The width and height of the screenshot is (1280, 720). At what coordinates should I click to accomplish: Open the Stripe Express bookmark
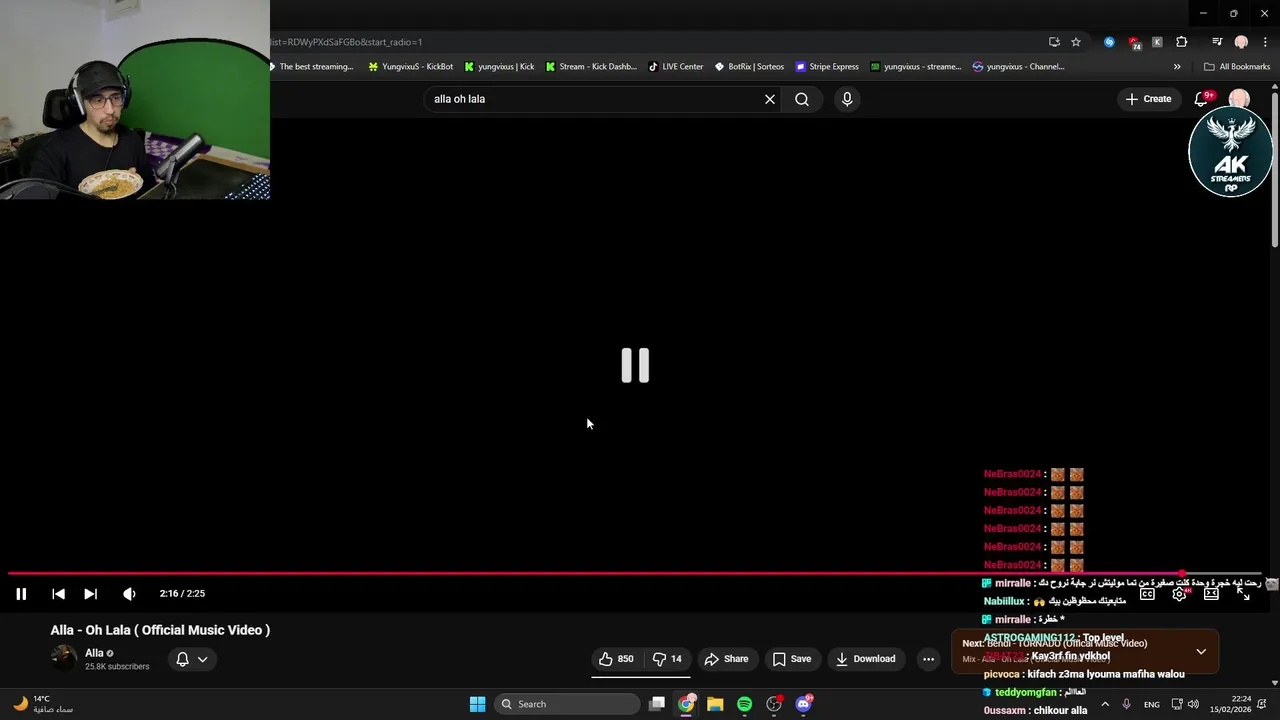point(828,67)
